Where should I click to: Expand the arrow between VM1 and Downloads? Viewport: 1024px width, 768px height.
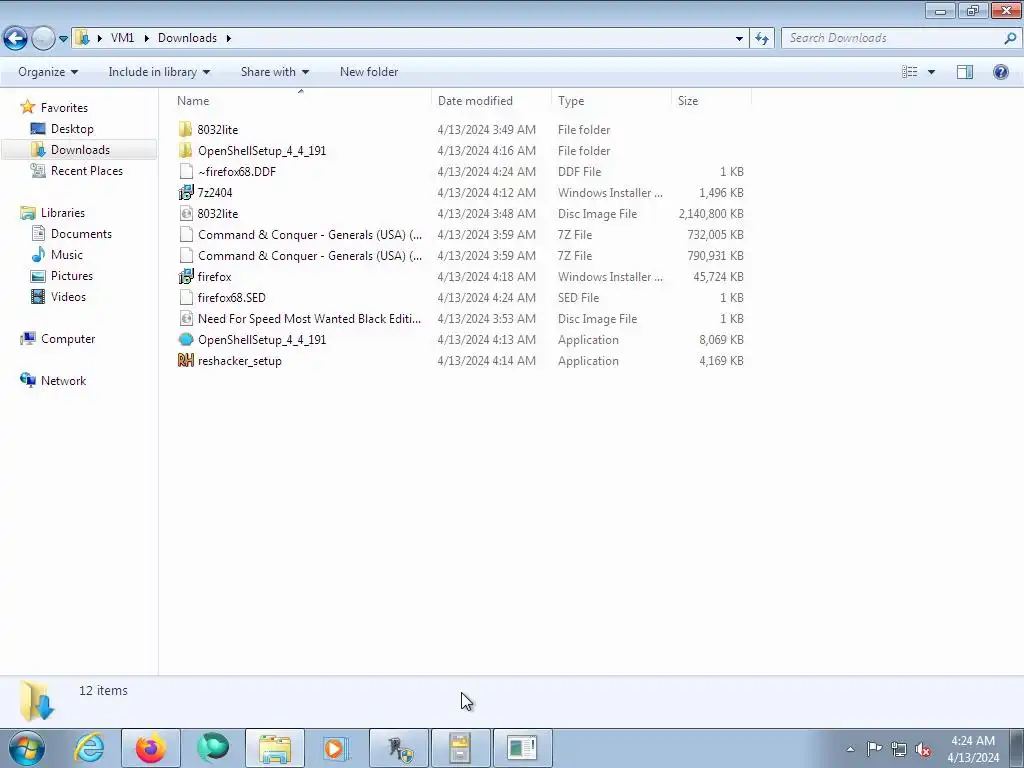point(145,38)
